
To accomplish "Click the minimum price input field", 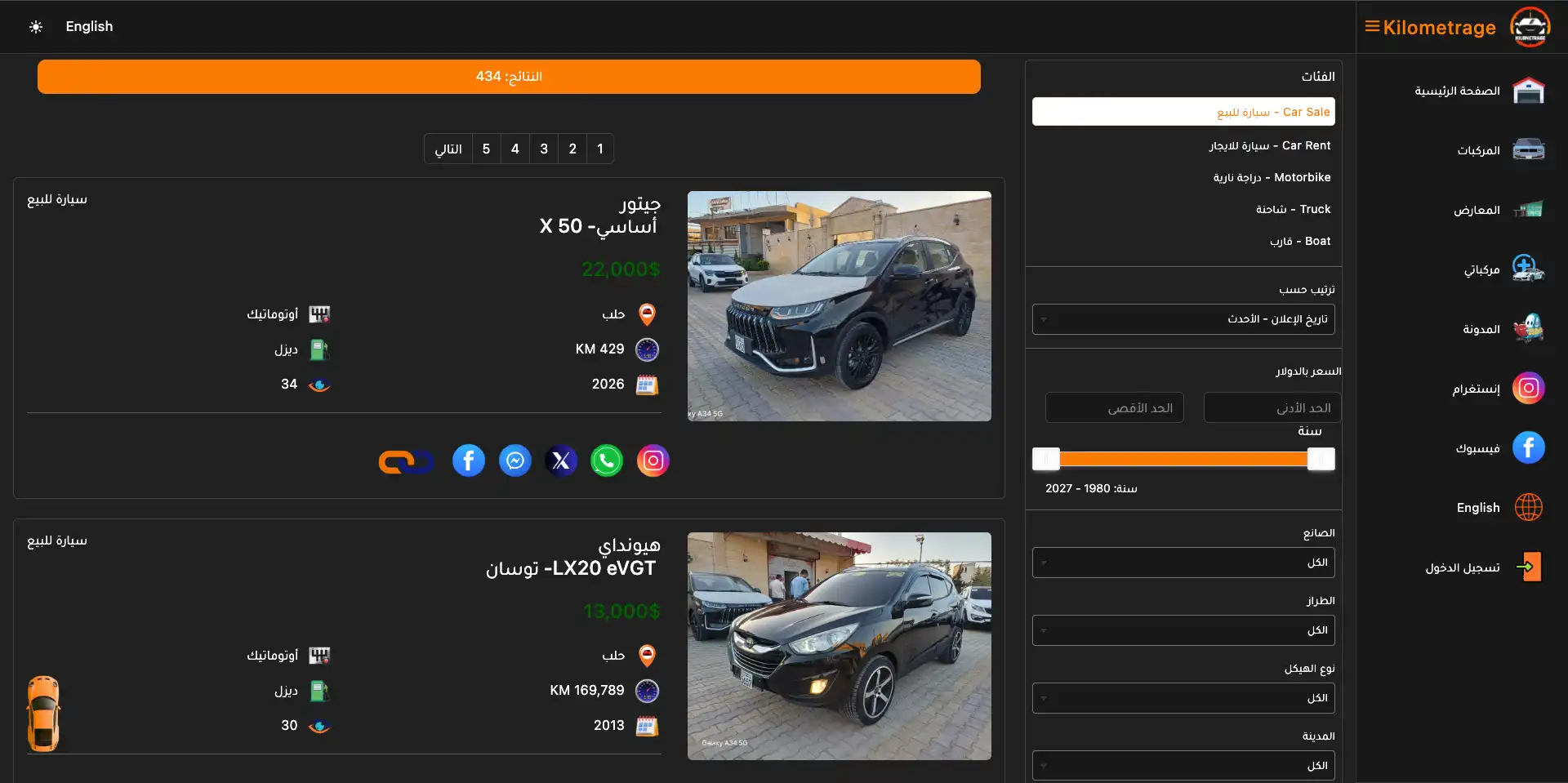I will tap(1272, 407).
